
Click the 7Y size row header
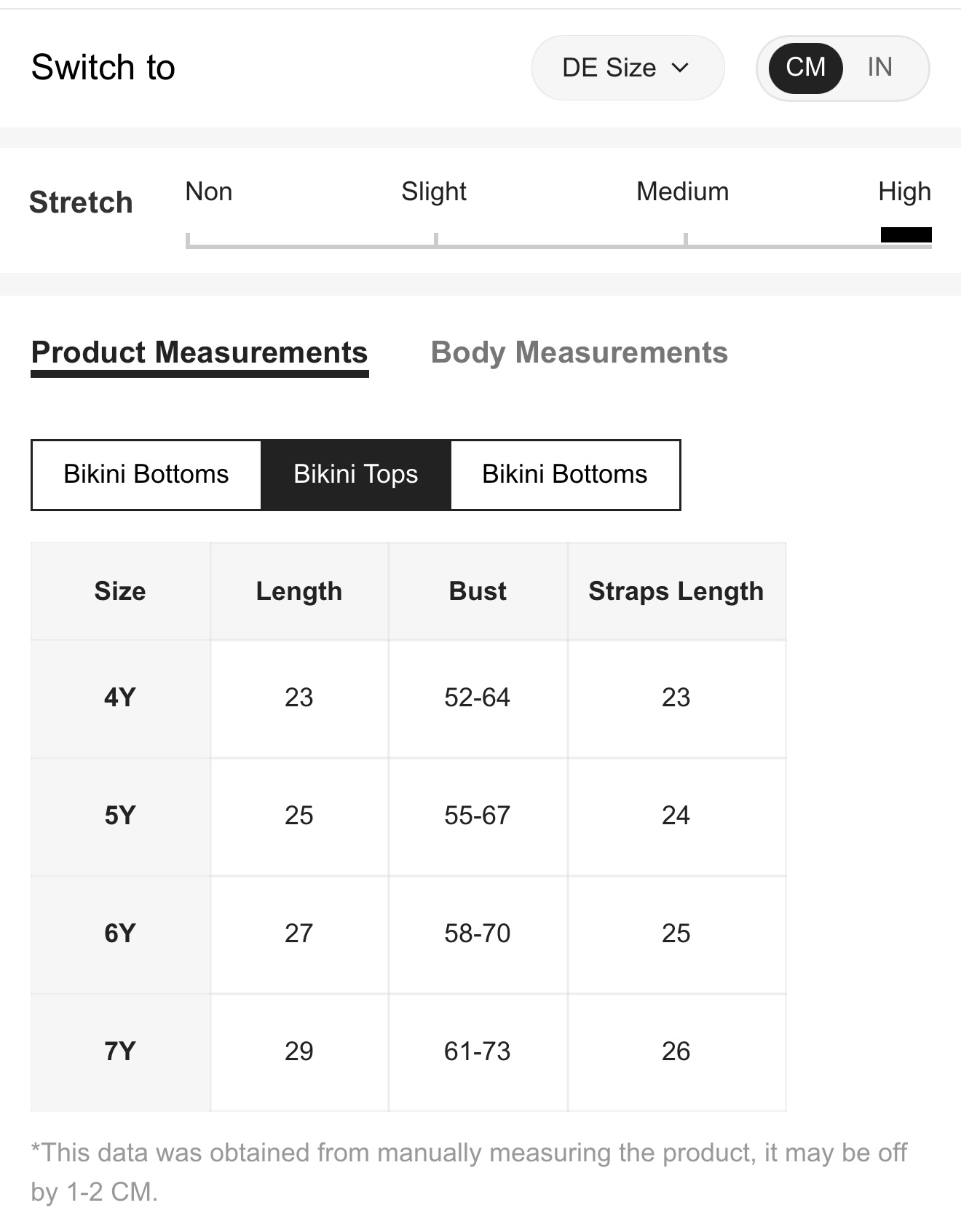tap(120, 1051)
